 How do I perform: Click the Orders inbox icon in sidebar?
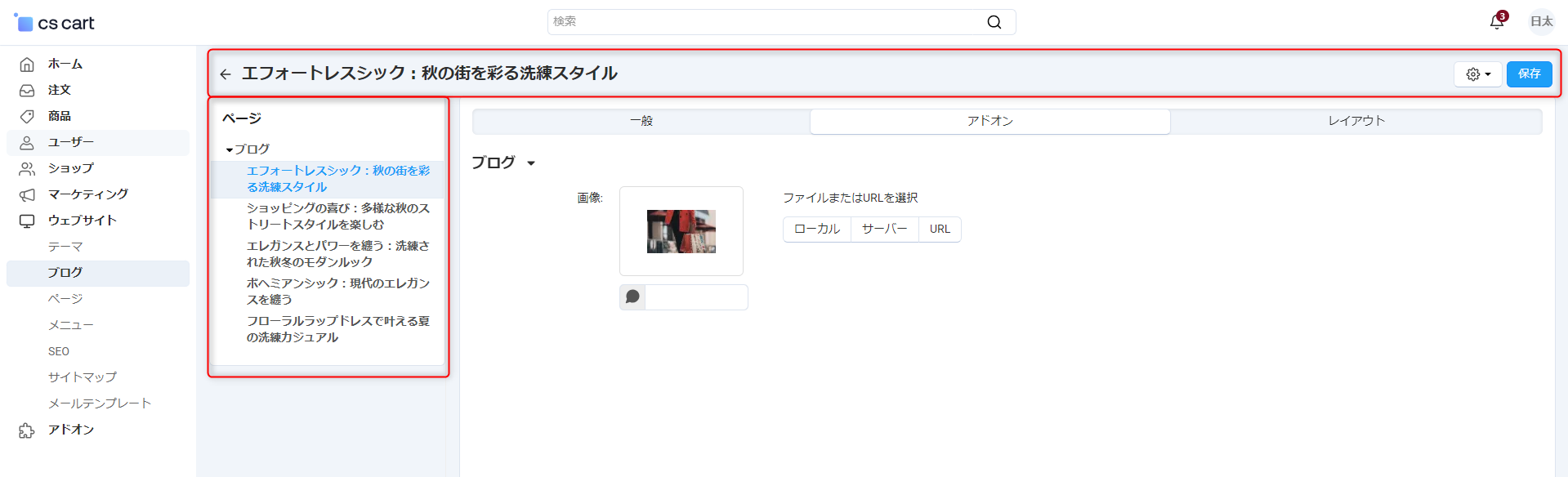(x=27, y=90)
